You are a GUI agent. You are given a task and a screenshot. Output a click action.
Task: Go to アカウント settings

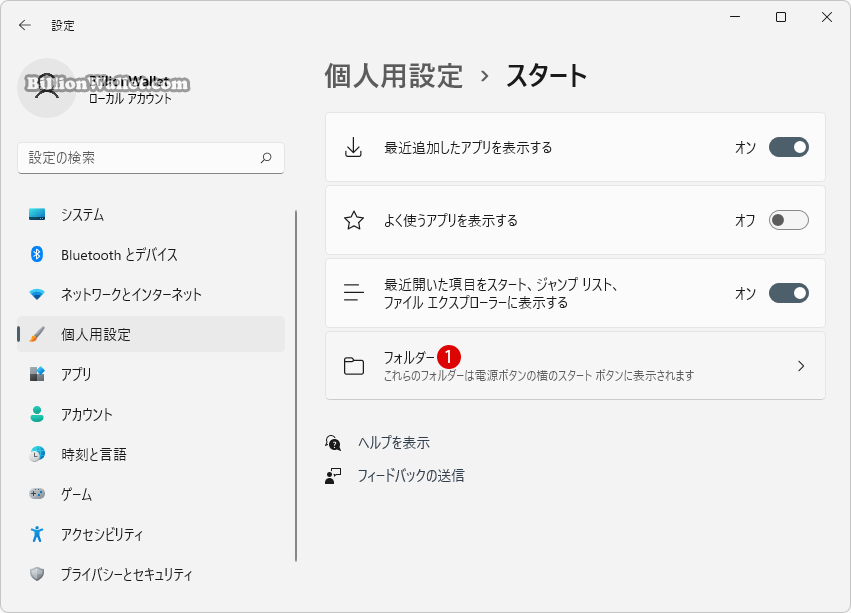[x=151, y=414]
